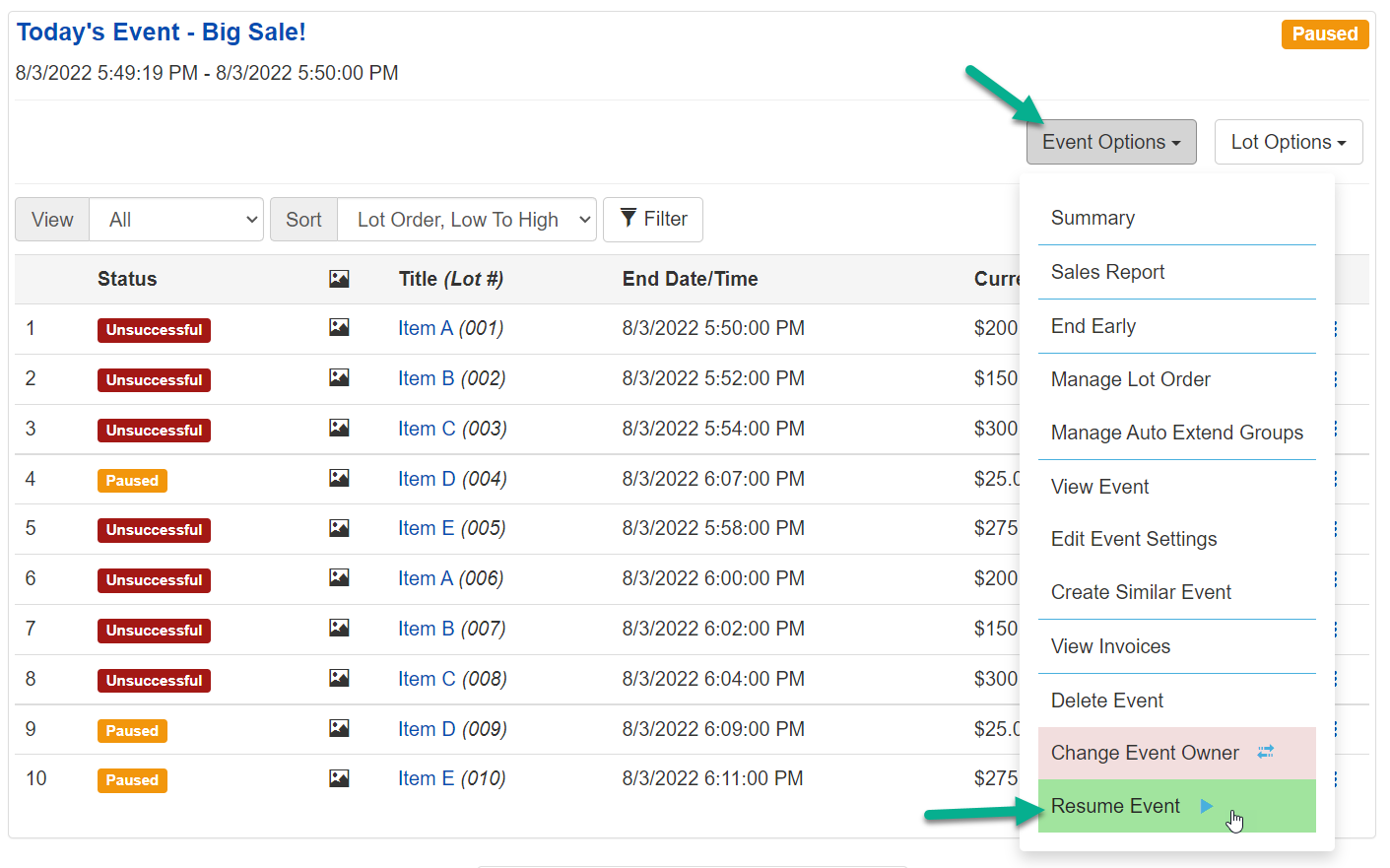Image resolution: width=1390 pixels, height=868 pixels.
Task: Click the end time 8/3/2022 6:11:00 PM
Action: (712, 778)
